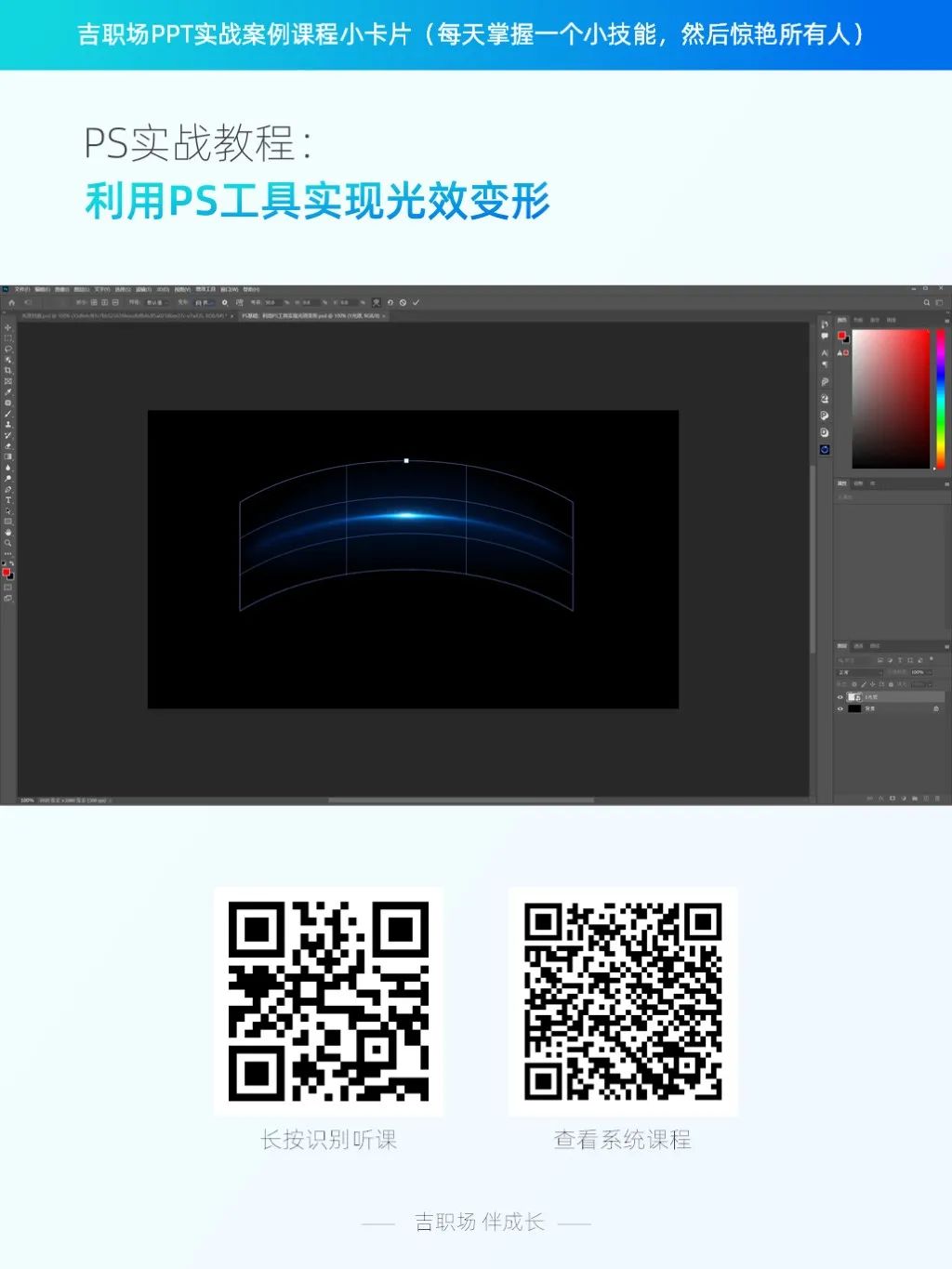
Task: Open the search magnifier at top right
Action: 926,302
